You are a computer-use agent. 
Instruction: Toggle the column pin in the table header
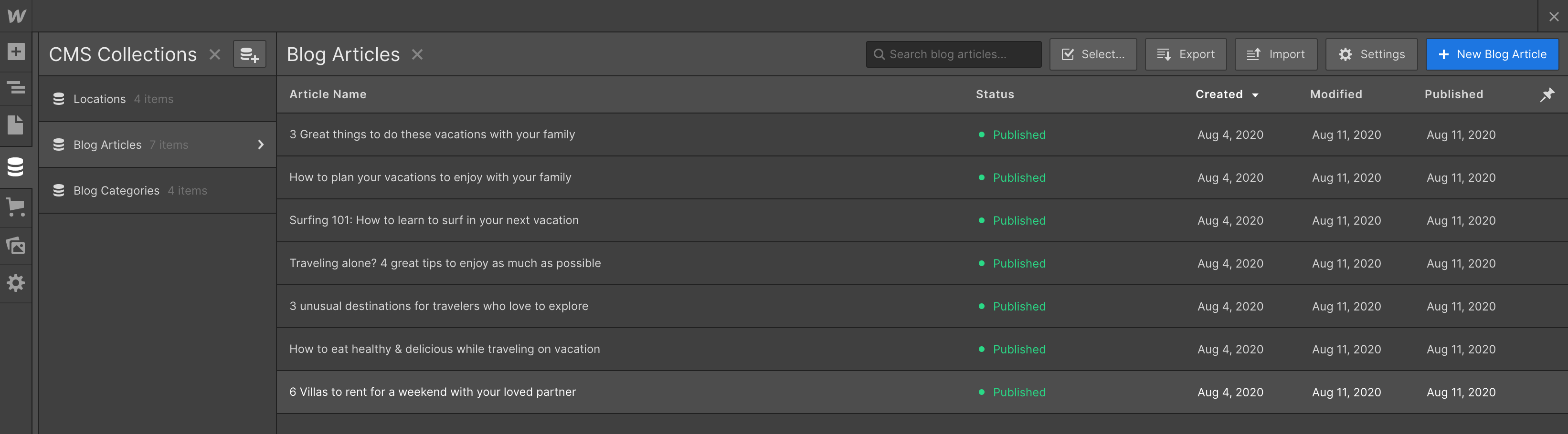tap(1547, 94)
